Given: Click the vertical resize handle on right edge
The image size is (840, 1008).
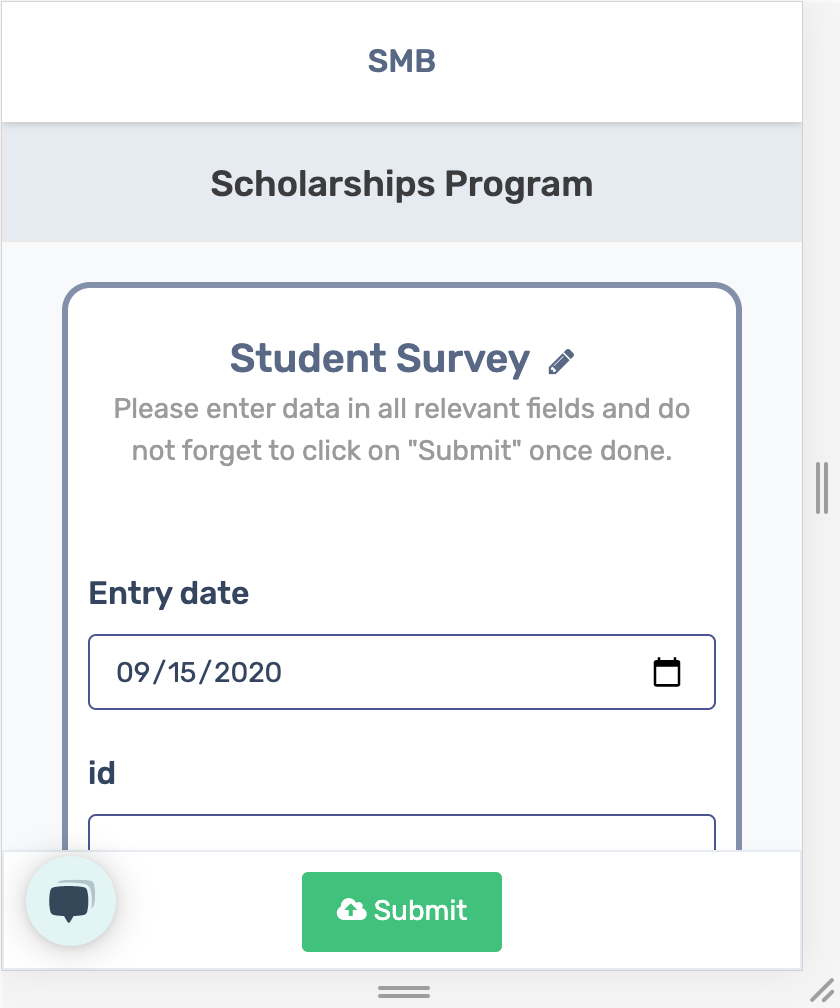Looking at the screenshot, I should 821,487.
